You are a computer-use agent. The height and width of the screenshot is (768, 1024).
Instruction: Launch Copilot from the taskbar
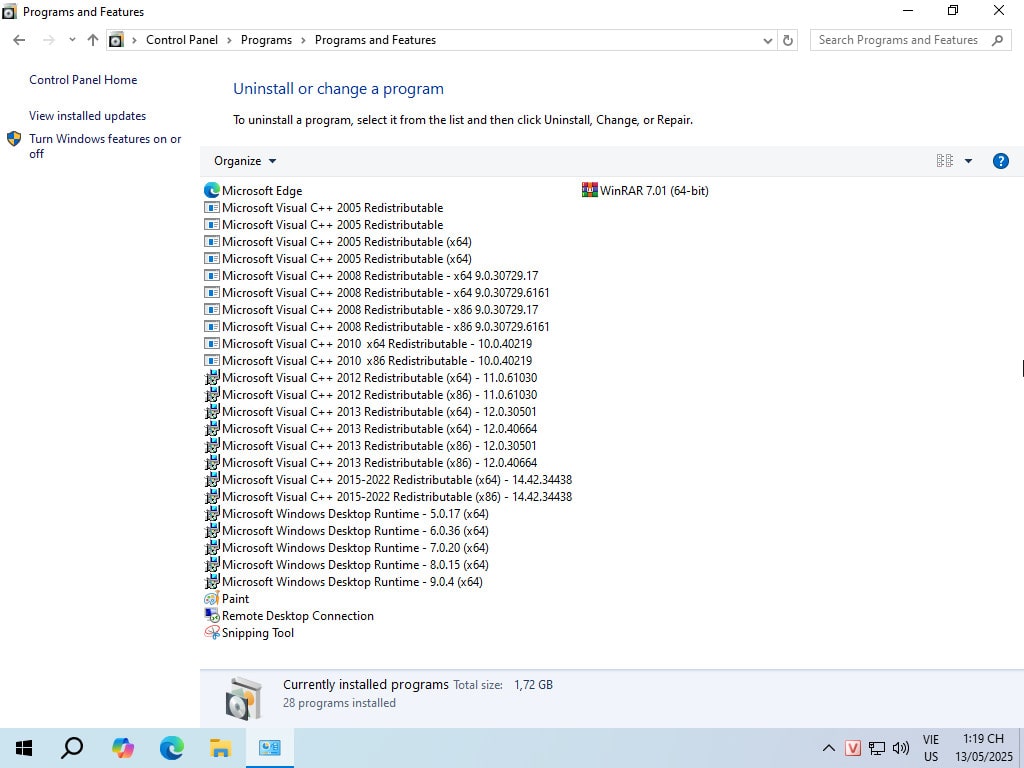pyautogui.click(x=122, y=748)
